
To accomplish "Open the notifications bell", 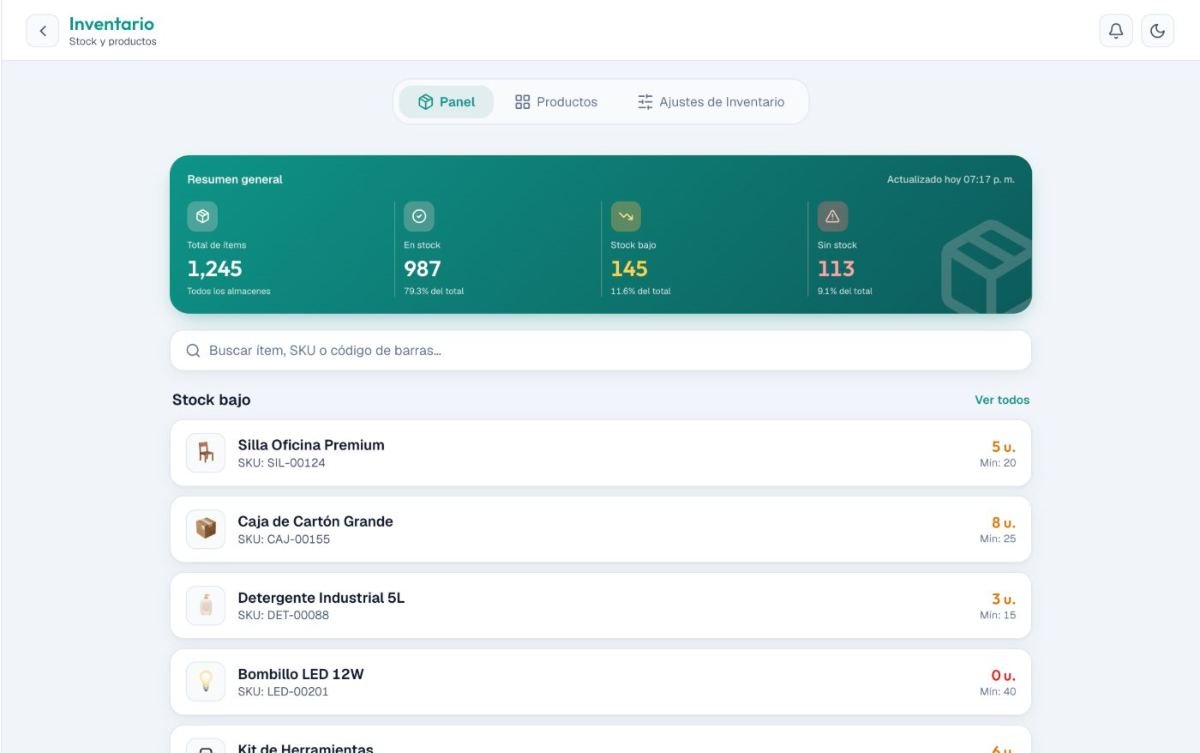I will (1116, 31).
